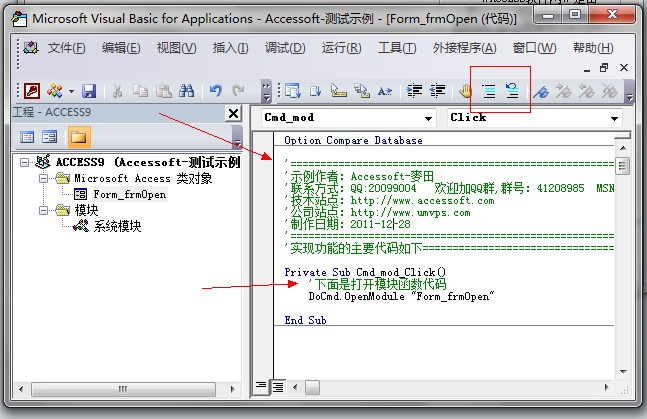
Task: Outdent the selected code lines
Action: point(437,90)
